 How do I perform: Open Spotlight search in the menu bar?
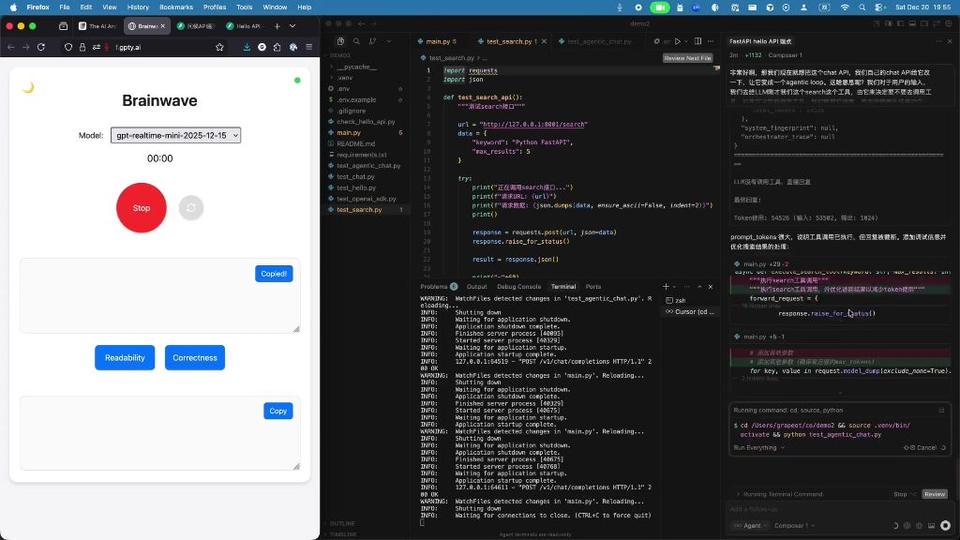pos(862,7)
